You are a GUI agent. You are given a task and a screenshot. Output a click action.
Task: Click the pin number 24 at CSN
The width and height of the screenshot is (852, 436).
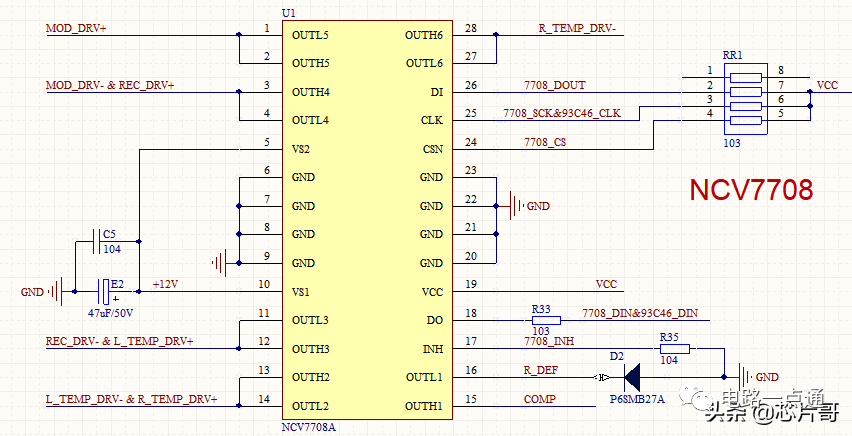[x=471, y=142]
